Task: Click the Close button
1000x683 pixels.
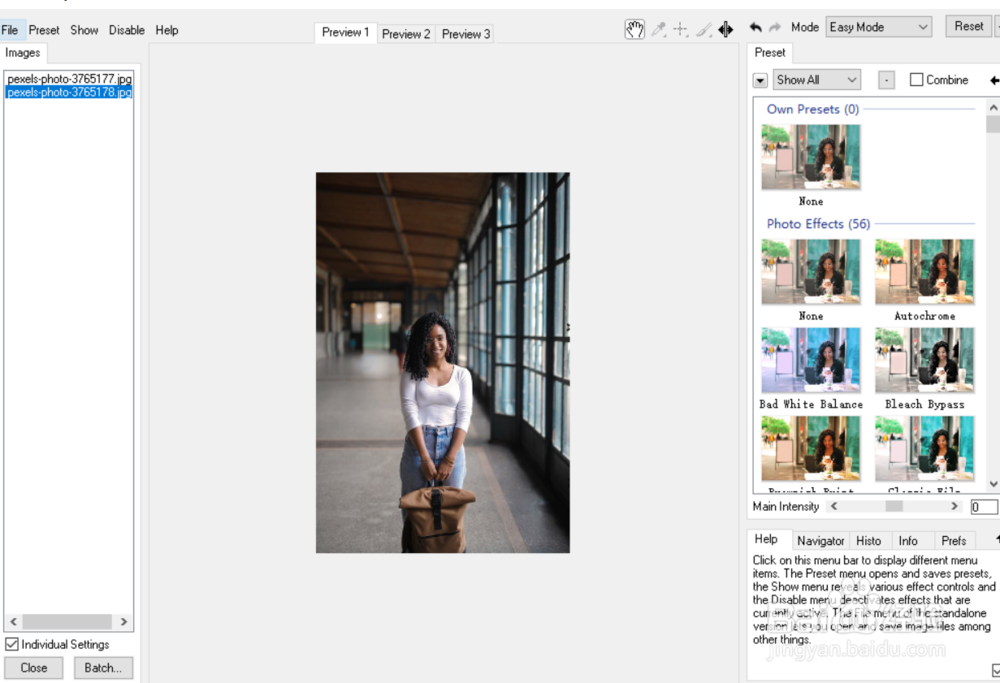Action: click(x=34, y=668)
